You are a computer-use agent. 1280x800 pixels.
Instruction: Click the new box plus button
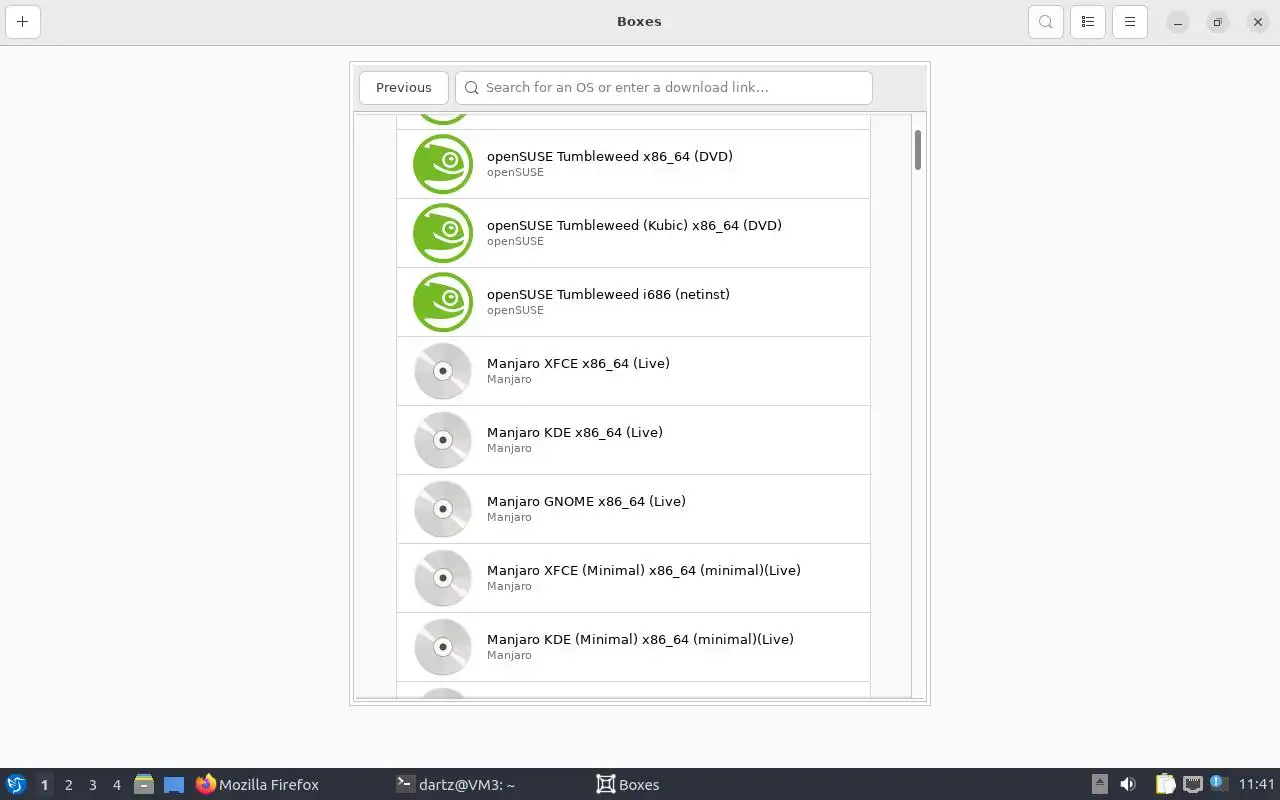click(22, 22)
